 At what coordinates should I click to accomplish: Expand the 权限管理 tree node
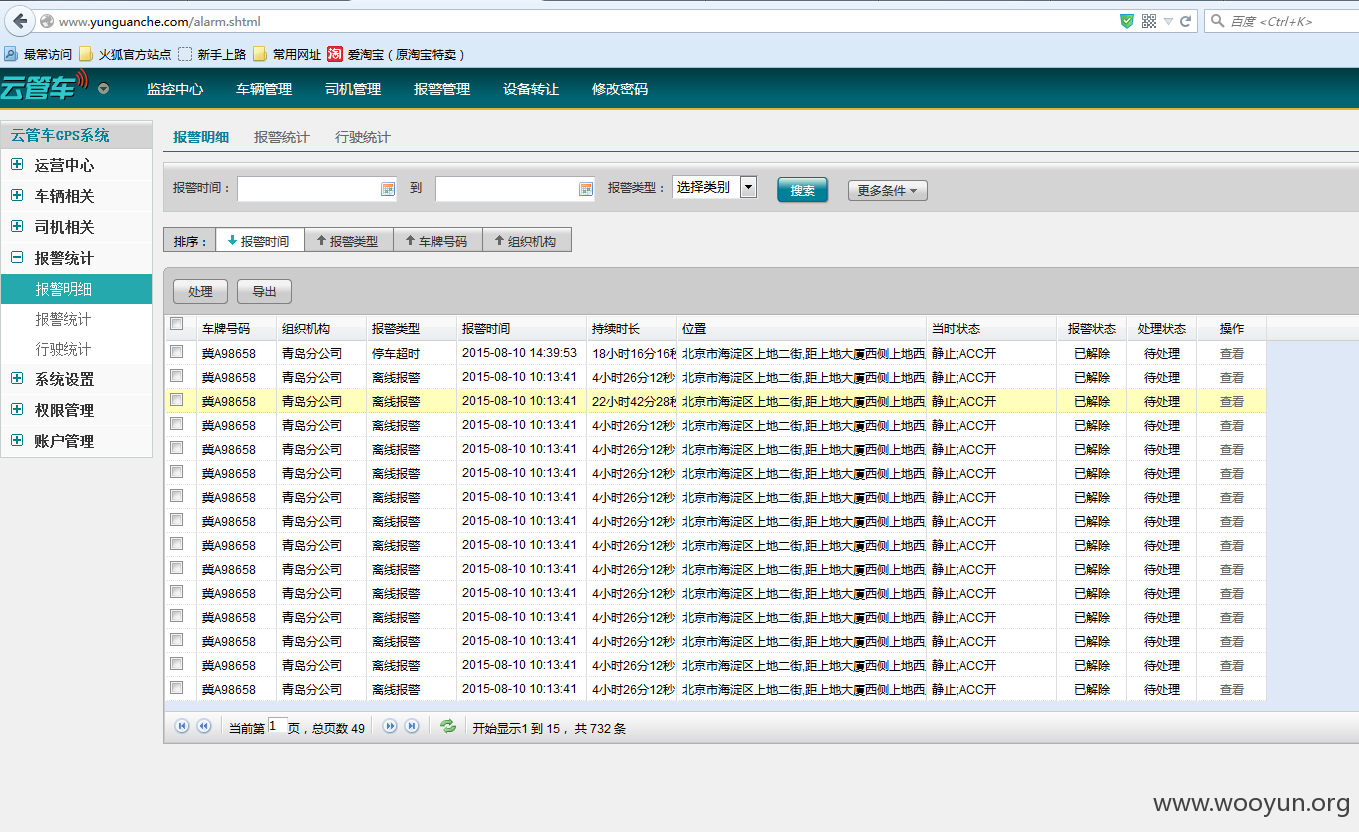[x=17, y=410]
